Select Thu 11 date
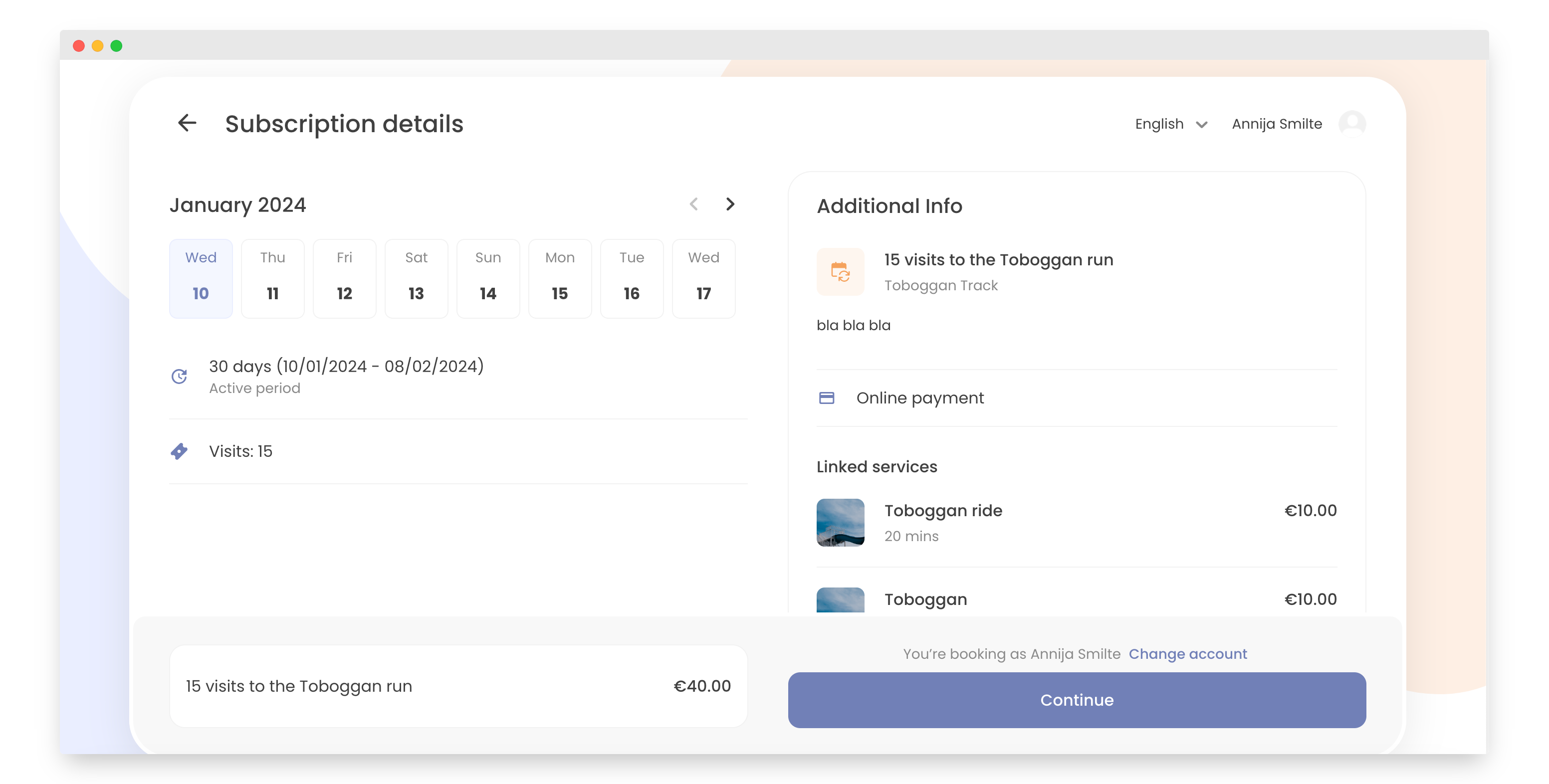The width and height of the screenshot is (1549, 784). pyautogui.click(x=272, y=278)
